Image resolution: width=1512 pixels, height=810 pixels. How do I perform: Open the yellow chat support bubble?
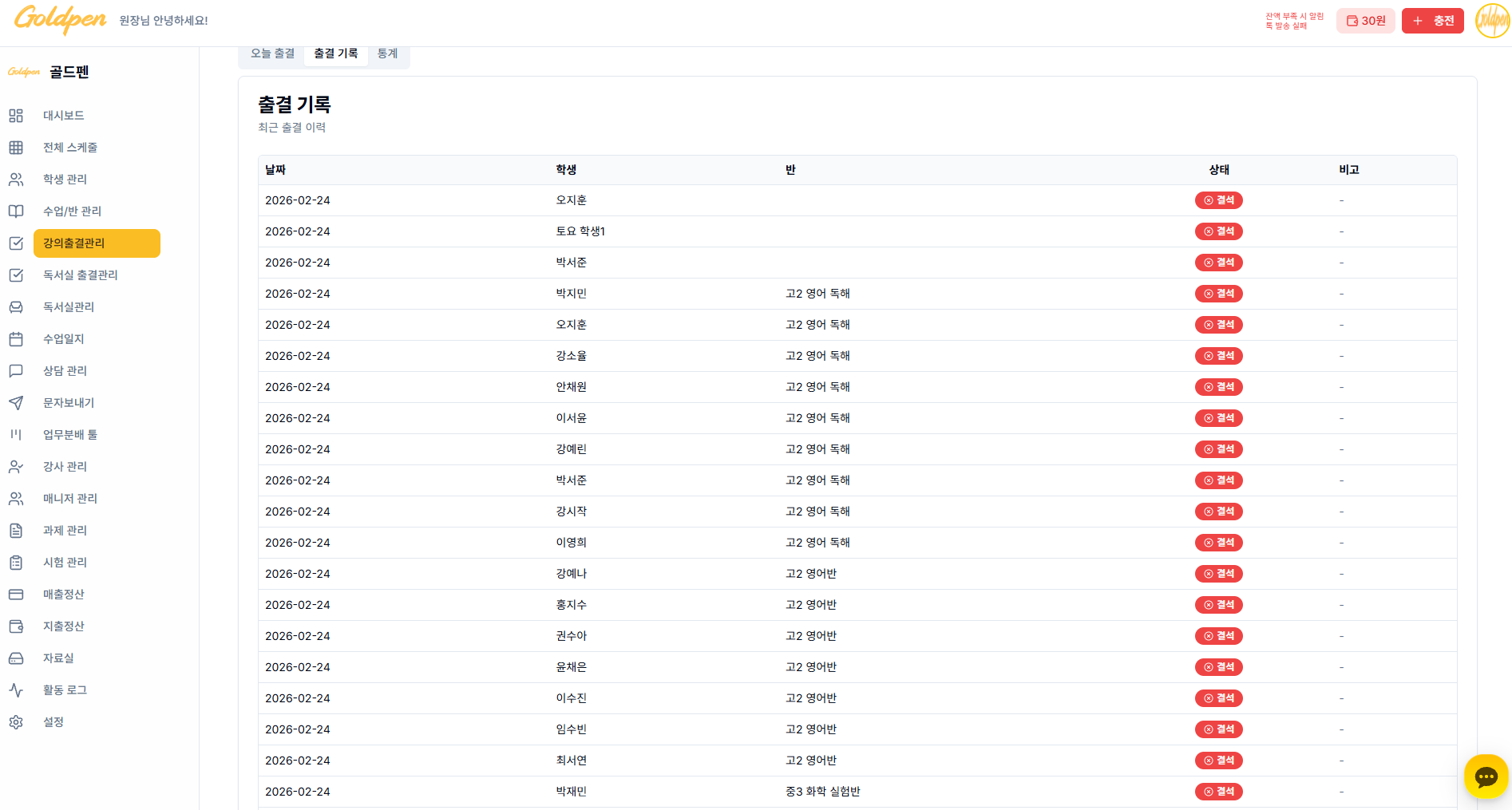[x=1486, y=776]
